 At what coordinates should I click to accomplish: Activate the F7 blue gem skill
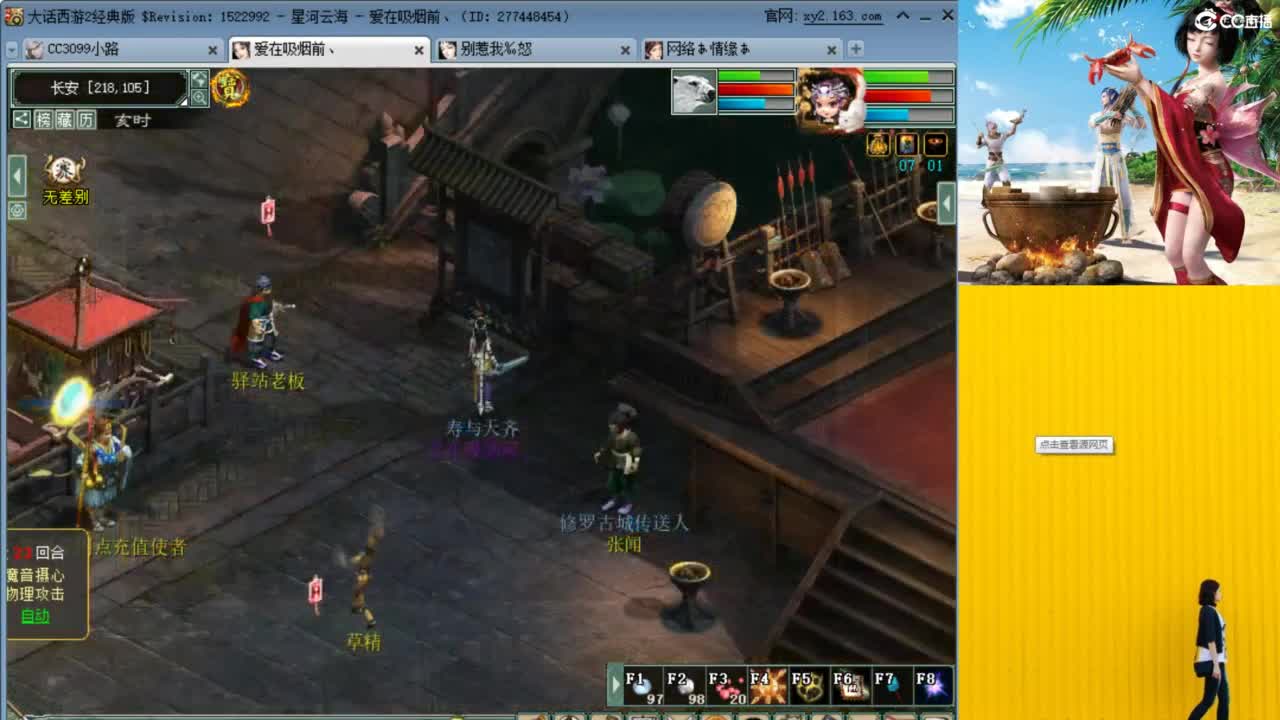pyautogui.click(x=891, y=686)
